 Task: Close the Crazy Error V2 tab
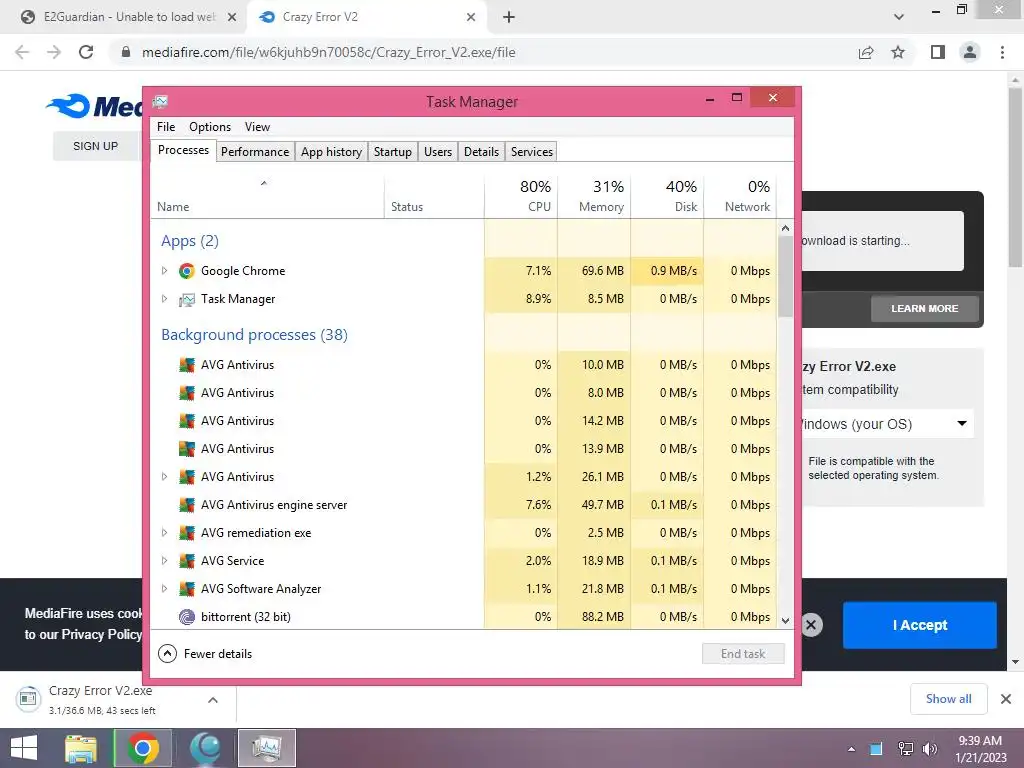click(x=471, y=17)
